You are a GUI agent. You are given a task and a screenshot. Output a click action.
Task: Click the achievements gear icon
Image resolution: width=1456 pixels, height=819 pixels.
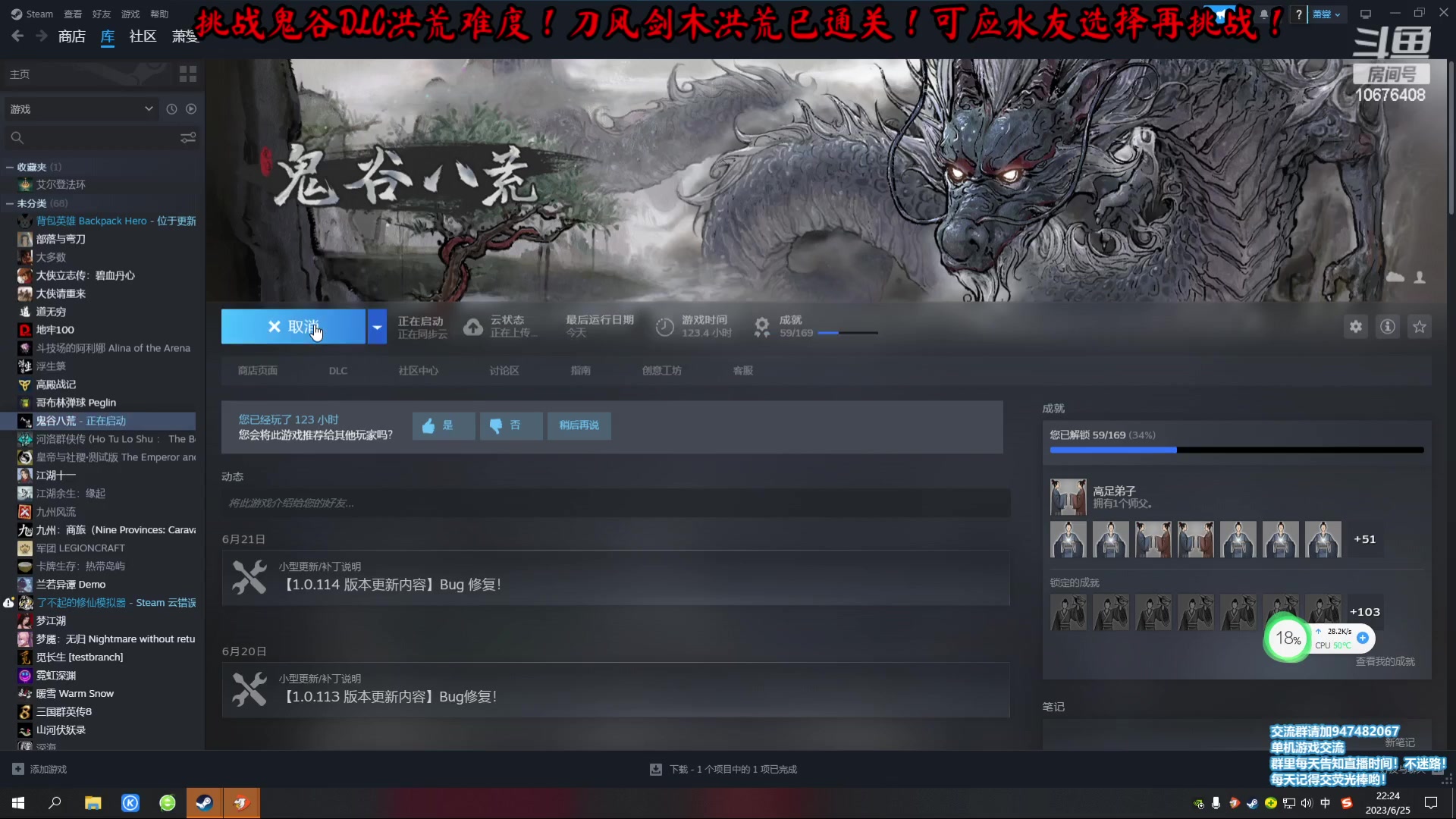[761, 327]
